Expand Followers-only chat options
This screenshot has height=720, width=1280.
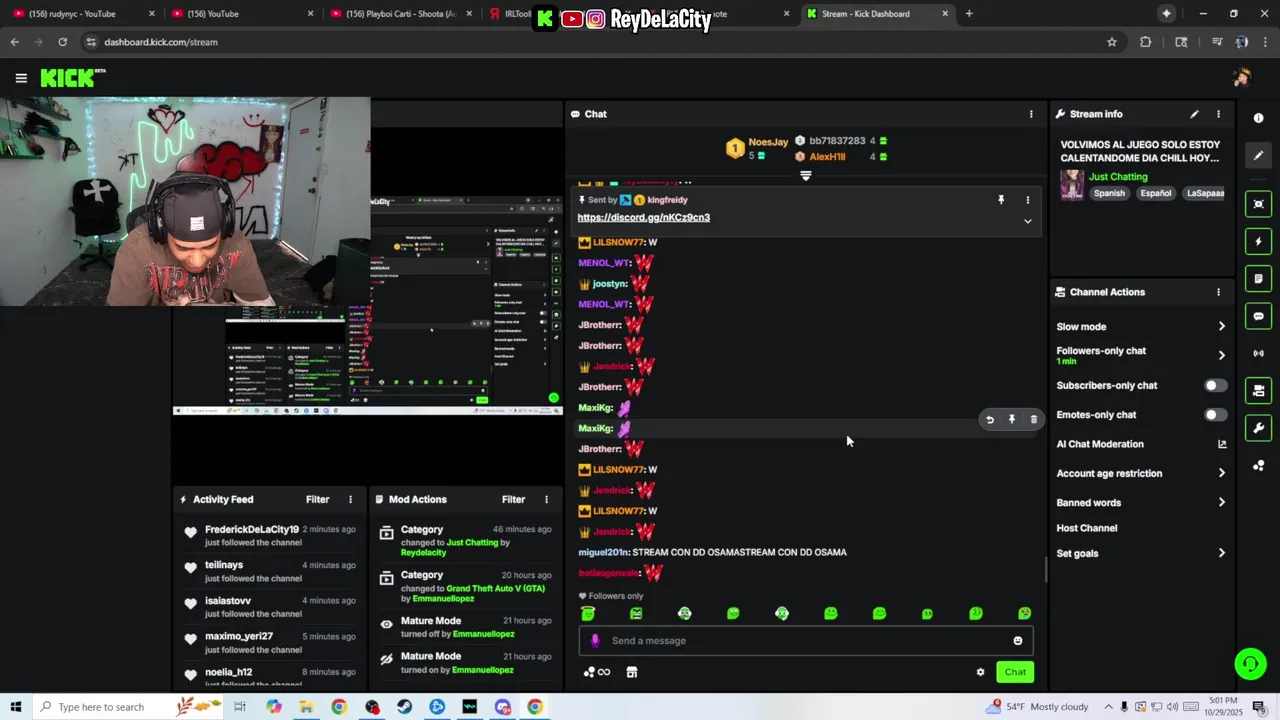[x=1221, y=355]
